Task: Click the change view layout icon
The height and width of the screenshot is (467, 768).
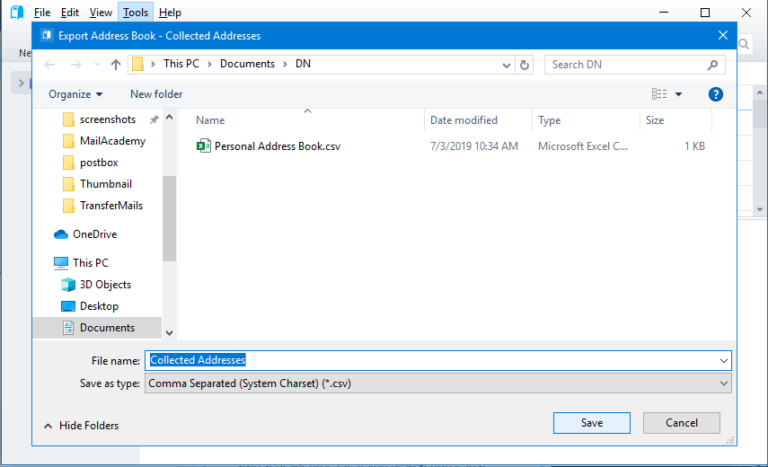Action: (x=660, y=94)
